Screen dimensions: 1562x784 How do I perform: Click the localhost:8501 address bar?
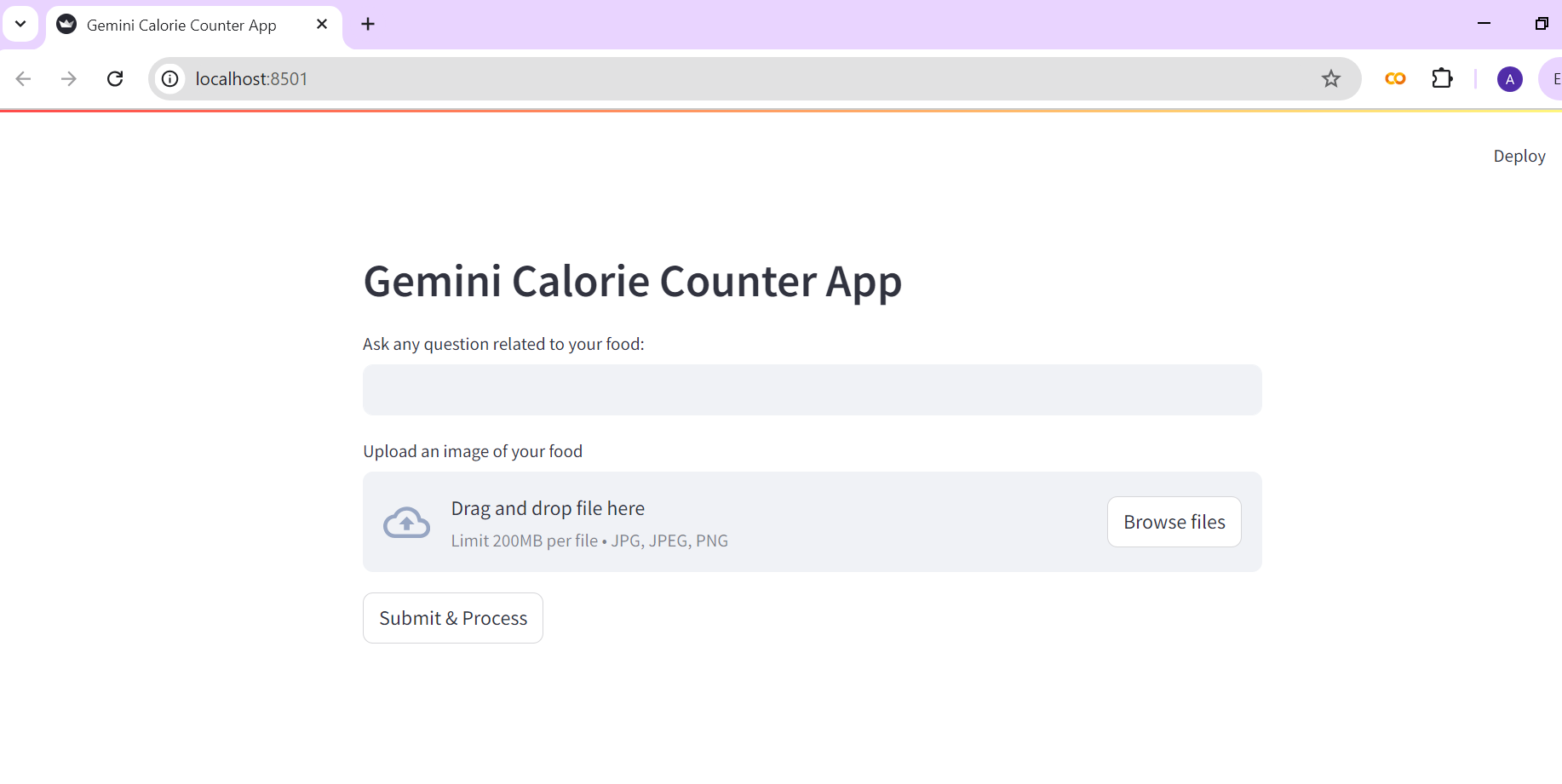point(681,79)
